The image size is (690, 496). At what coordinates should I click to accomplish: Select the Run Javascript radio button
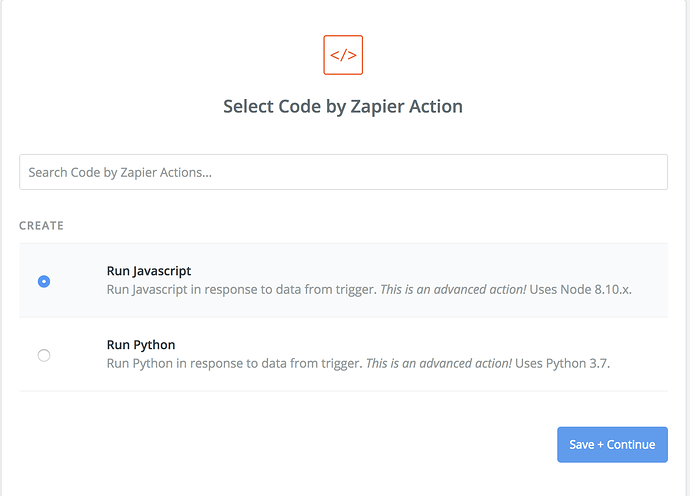(44, 281)
